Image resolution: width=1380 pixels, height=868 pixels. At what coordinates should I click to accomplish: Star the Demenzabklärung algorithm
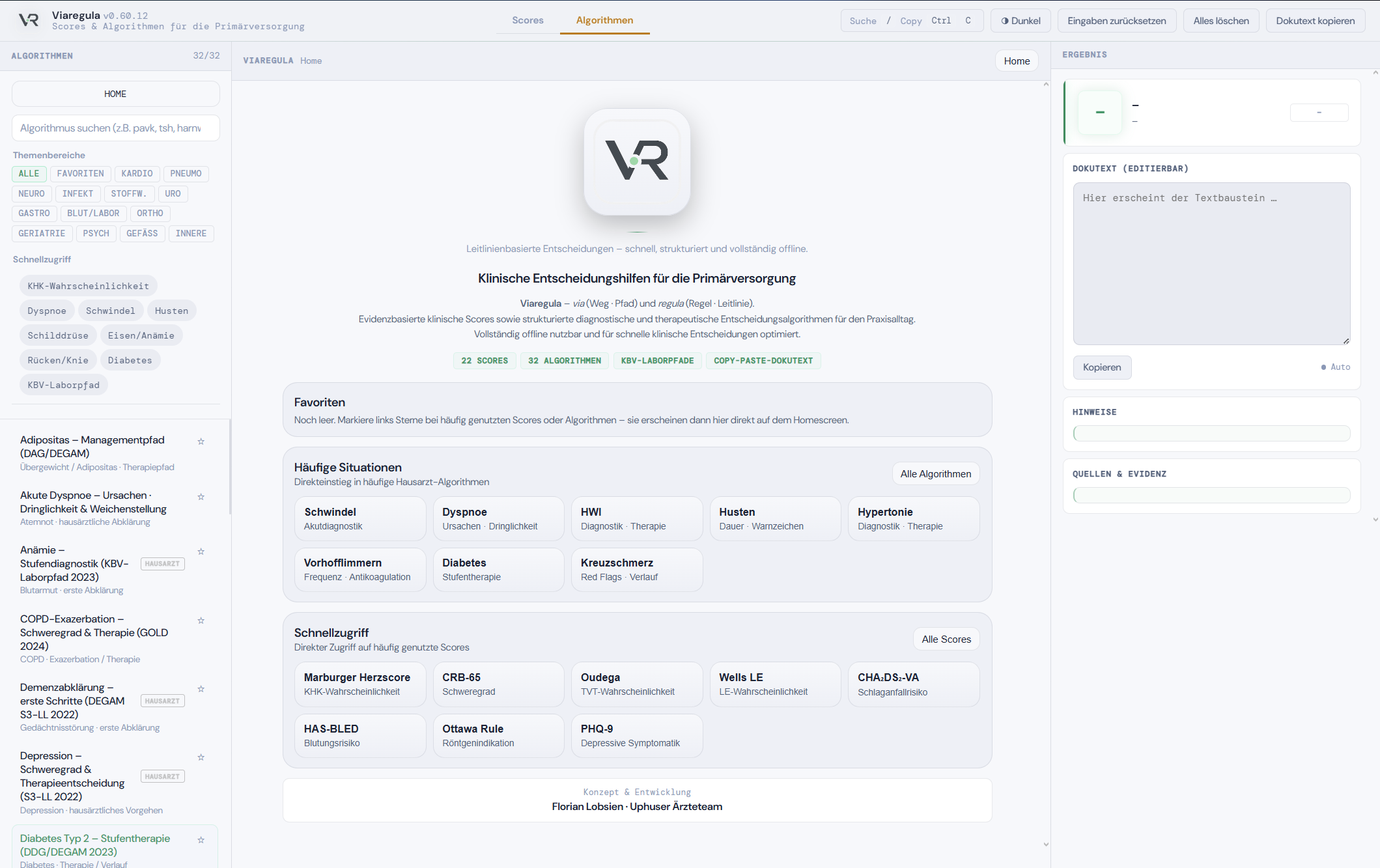coord(201,689)
